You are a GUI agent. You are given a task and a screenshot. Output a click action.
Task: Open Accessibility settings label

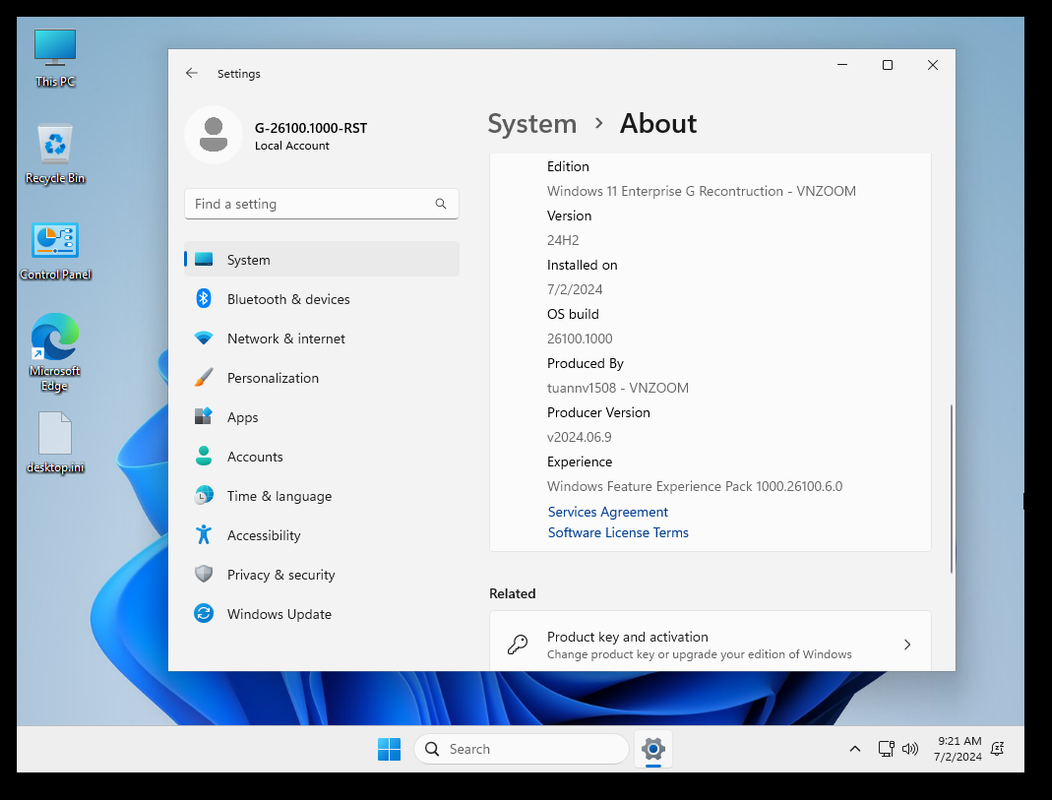[264, 536]
